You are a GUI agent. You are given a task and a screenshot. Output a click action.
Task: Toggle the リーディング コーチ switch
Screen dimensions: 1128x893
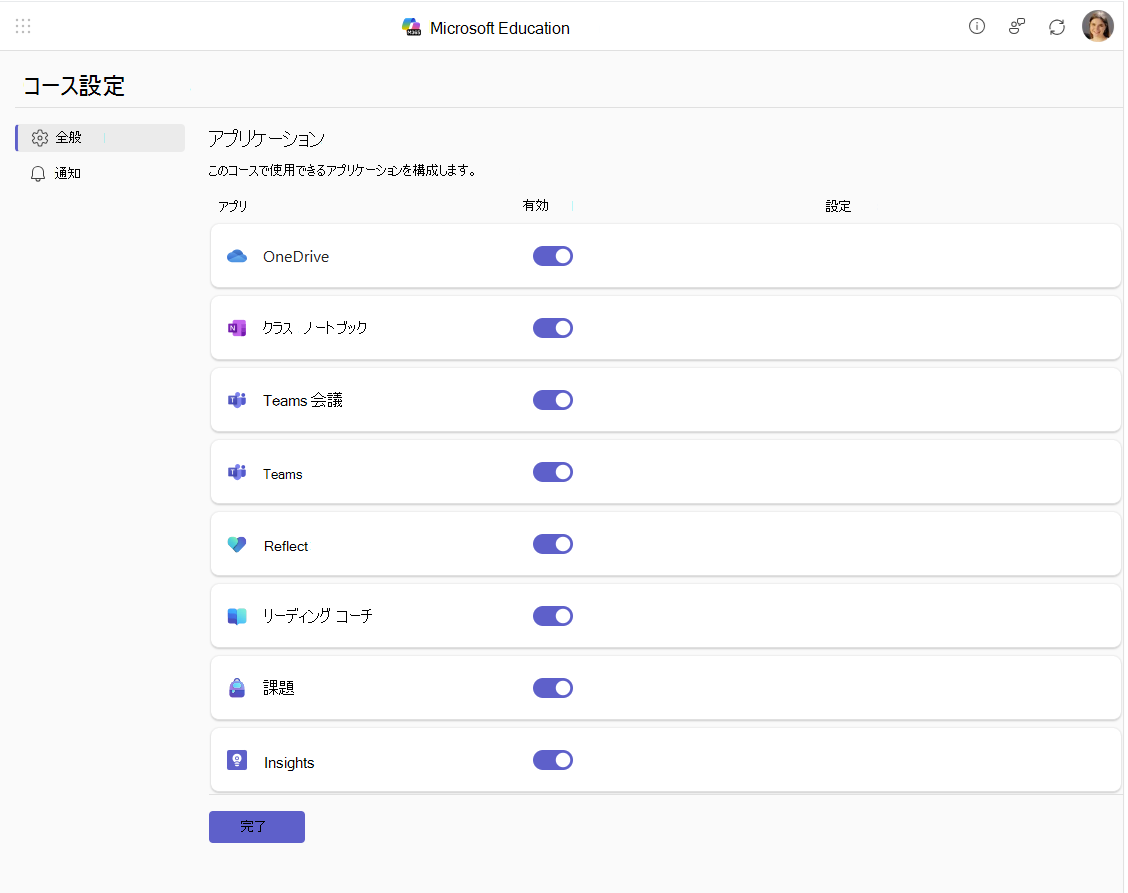pyautogui.click(x=552, y=616)
